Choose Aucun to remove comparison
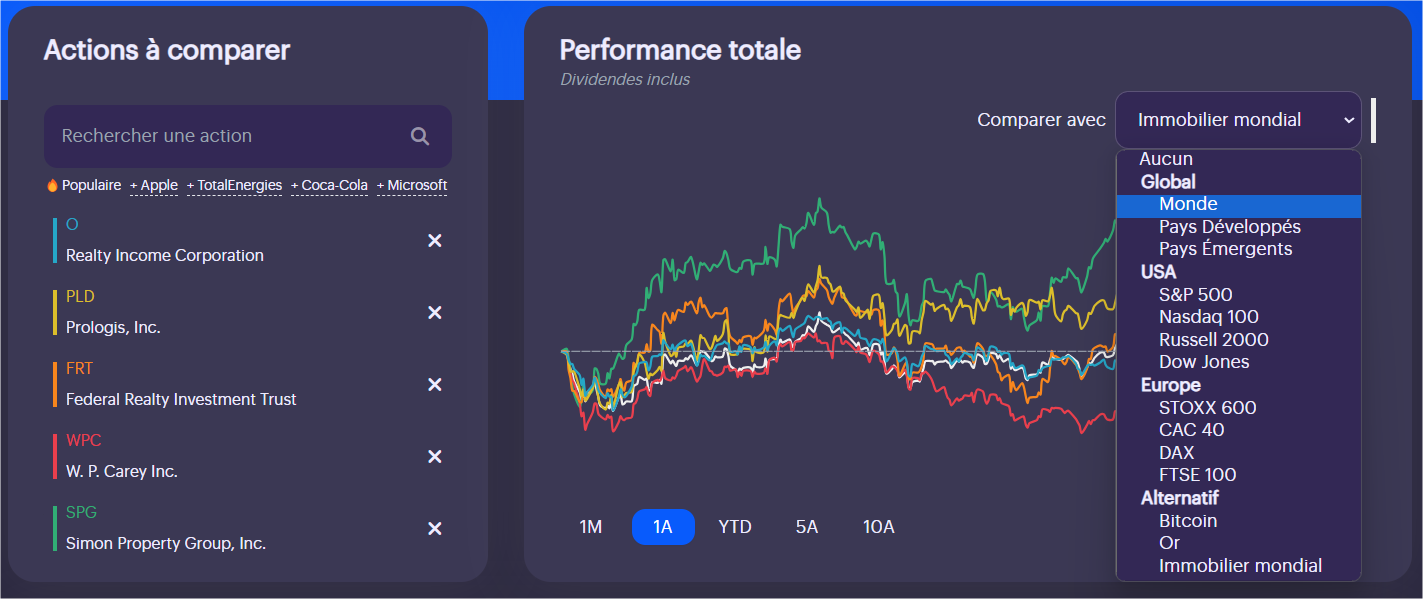The height and width of the screenshot is (599, 1423). pos(1166,159)
